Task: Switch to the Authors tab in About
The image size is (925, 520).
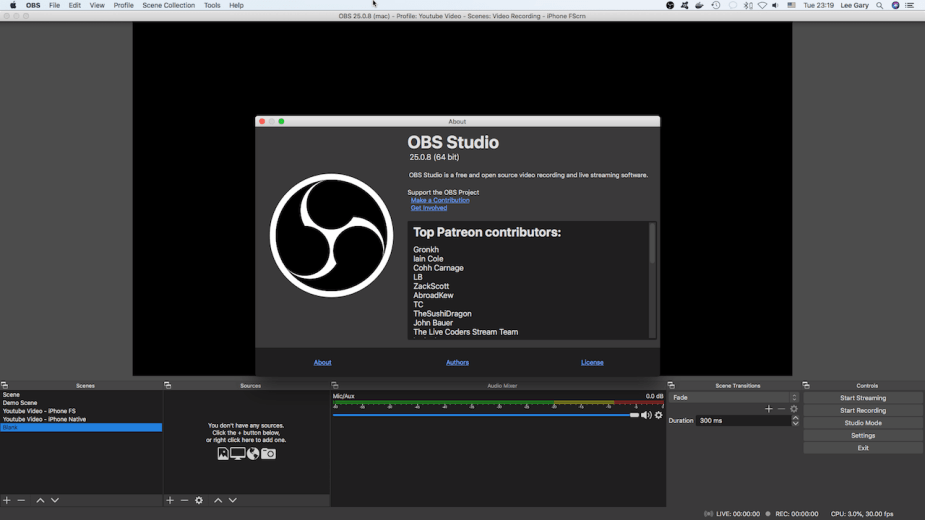Action: click(x=457, y=362)
